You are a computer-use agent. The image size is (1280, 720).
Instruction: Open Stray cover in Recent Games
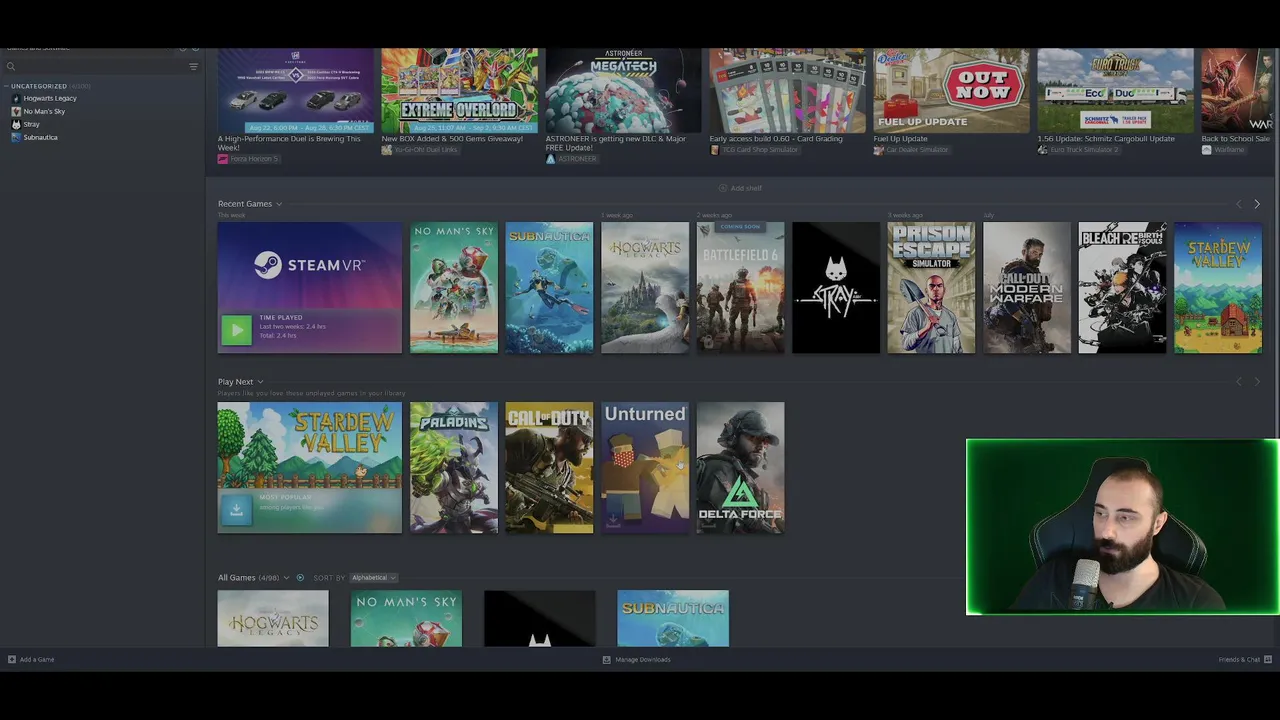pyautogui.click(x=836, y=288)
